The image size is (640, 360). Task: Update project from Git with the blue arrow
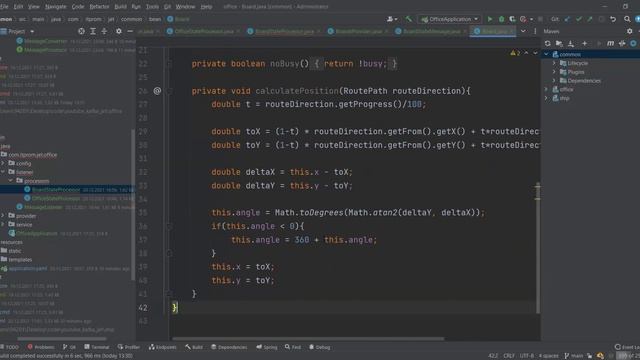coord(567,19)
